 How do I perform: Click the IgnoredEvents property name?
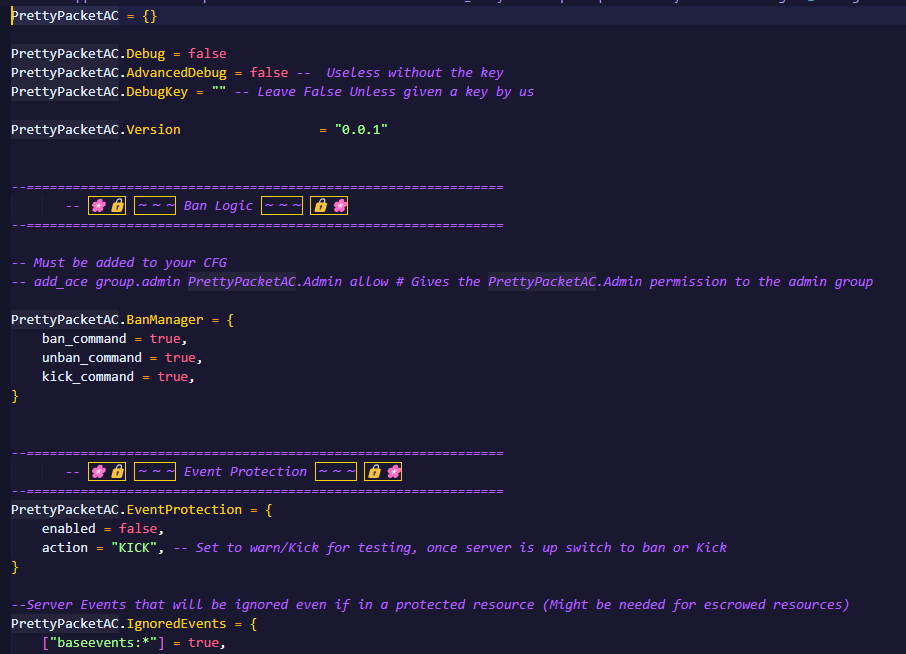[x=176, y=624]
